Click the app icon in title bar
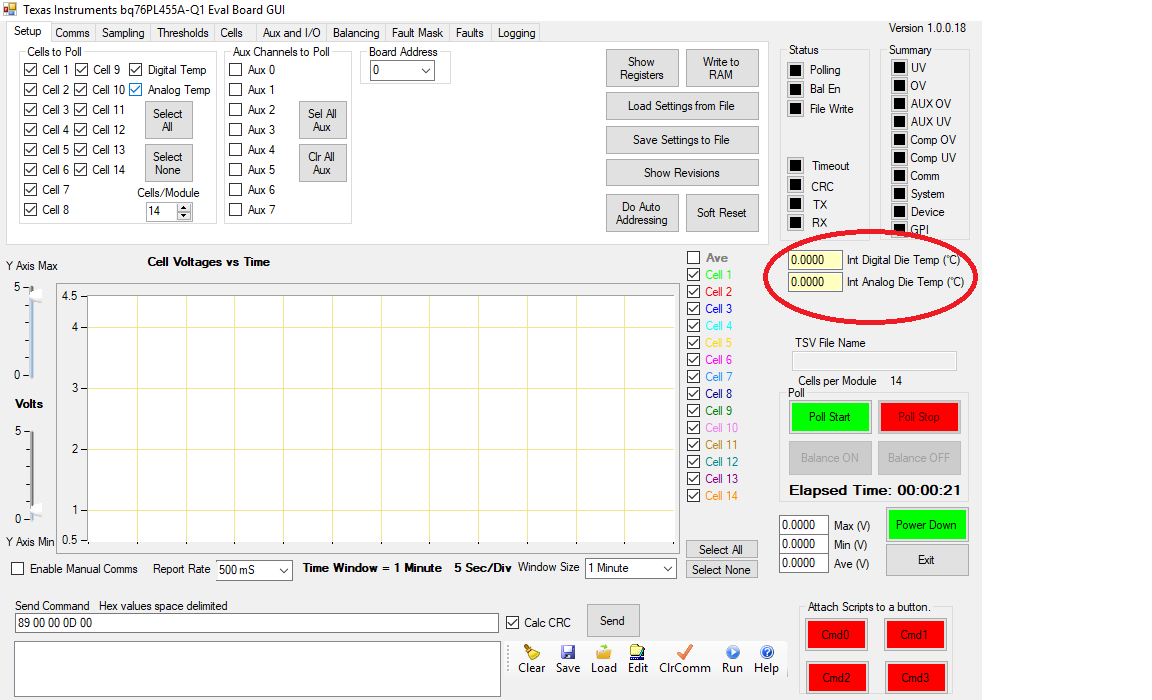The image size is (1152, 700). tap(10, 10)
